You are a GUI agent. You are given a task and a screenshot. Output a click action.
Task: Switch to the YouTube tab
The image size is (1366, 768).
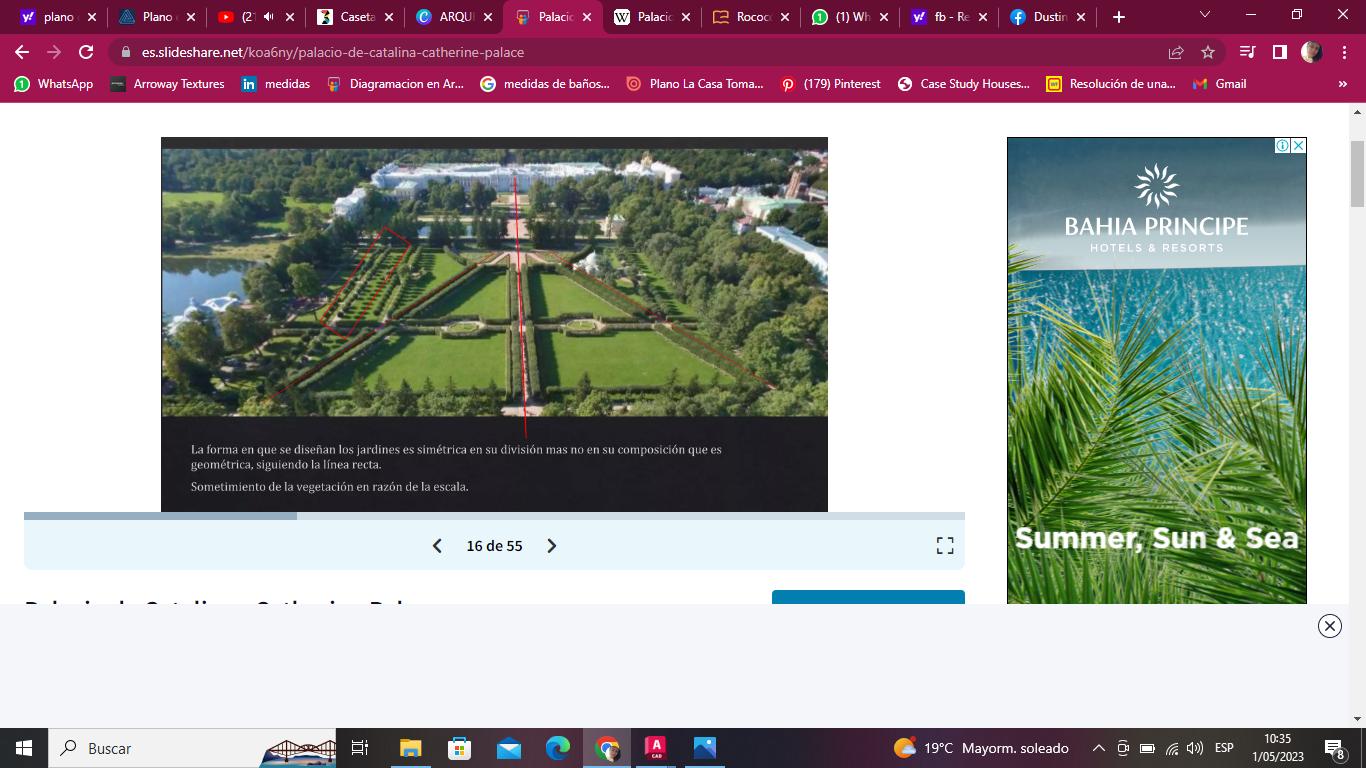click(x=257, y=17)
